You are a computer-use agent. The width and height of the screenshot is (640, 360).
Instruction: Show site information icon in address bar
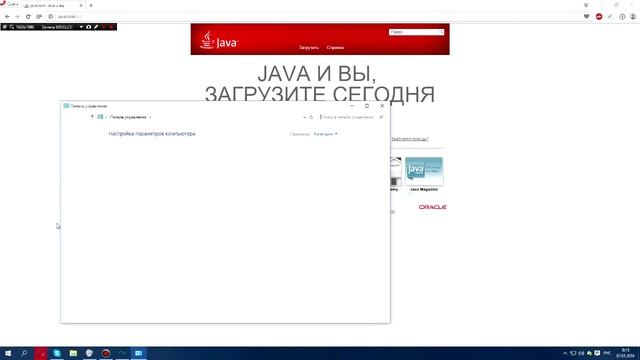[51, 17]
